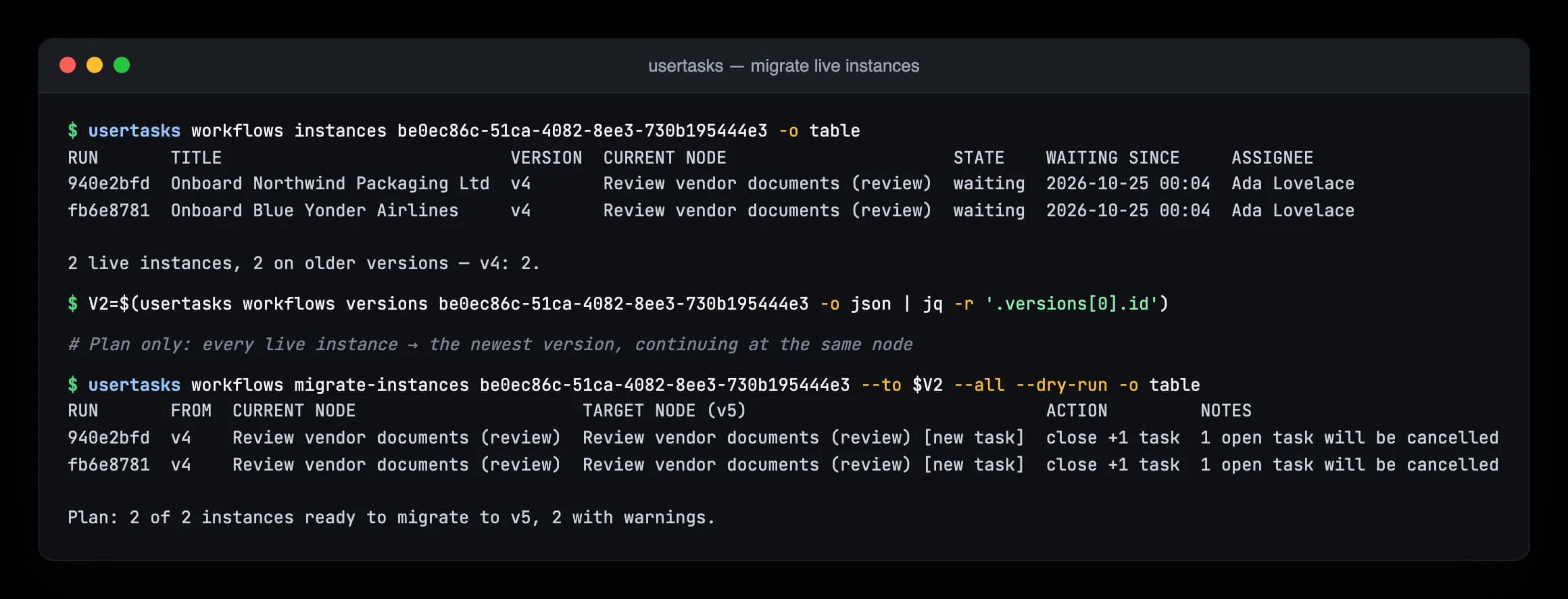The image size is (1568, 599).
Task: Click 'close +1 task' in the fb6e8781 row
Action: coord(1112,464)
